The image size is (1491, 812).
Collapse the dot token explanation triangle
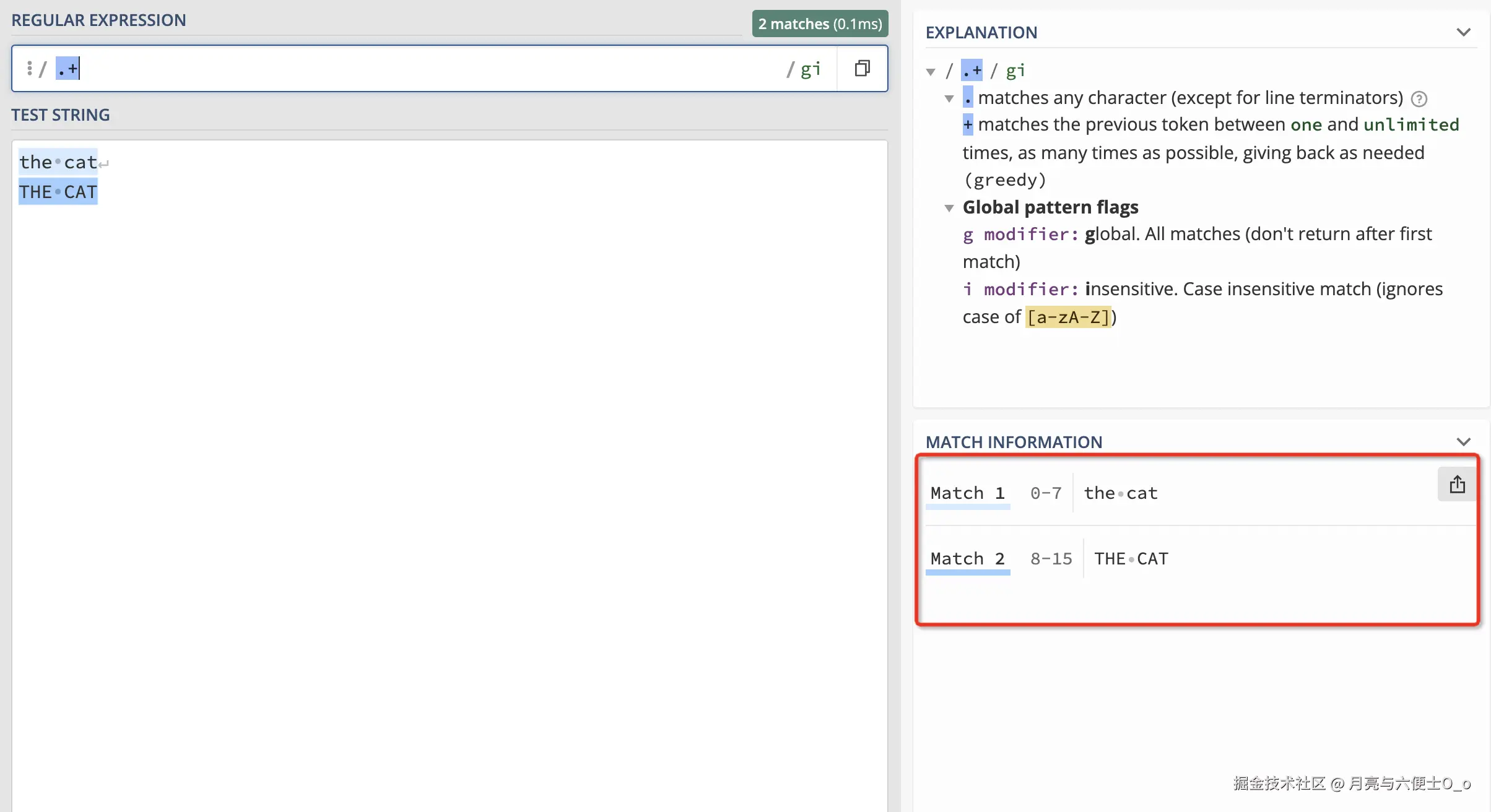(949, 99)
